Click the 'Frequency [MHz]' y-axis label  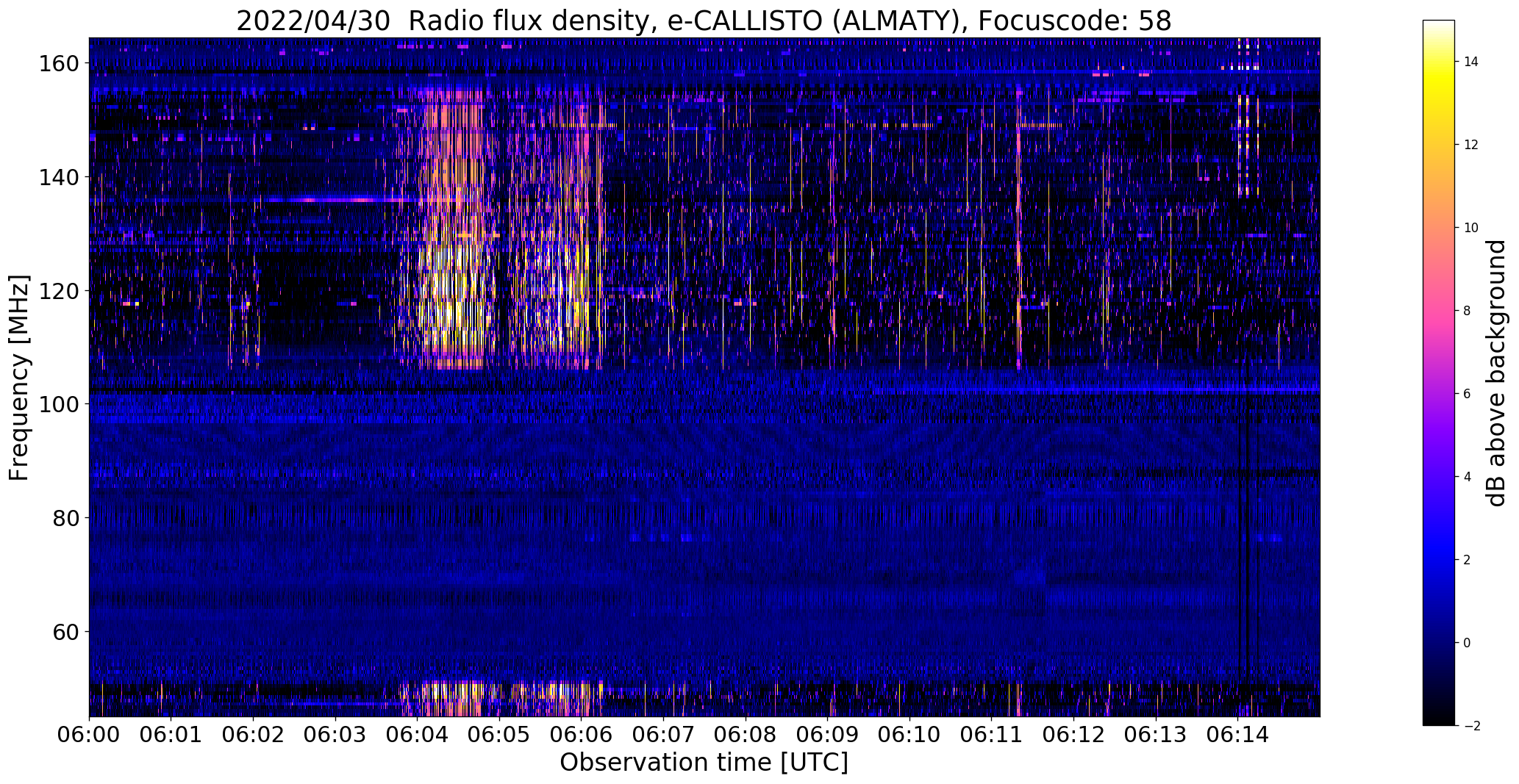(x=18, y=378)
